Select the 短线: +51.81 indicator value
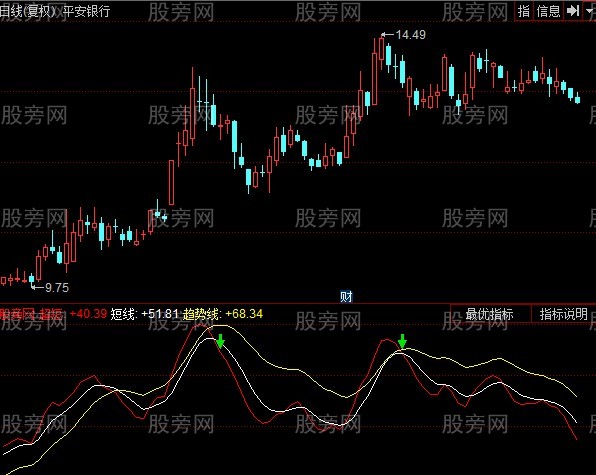 point(144,314)
